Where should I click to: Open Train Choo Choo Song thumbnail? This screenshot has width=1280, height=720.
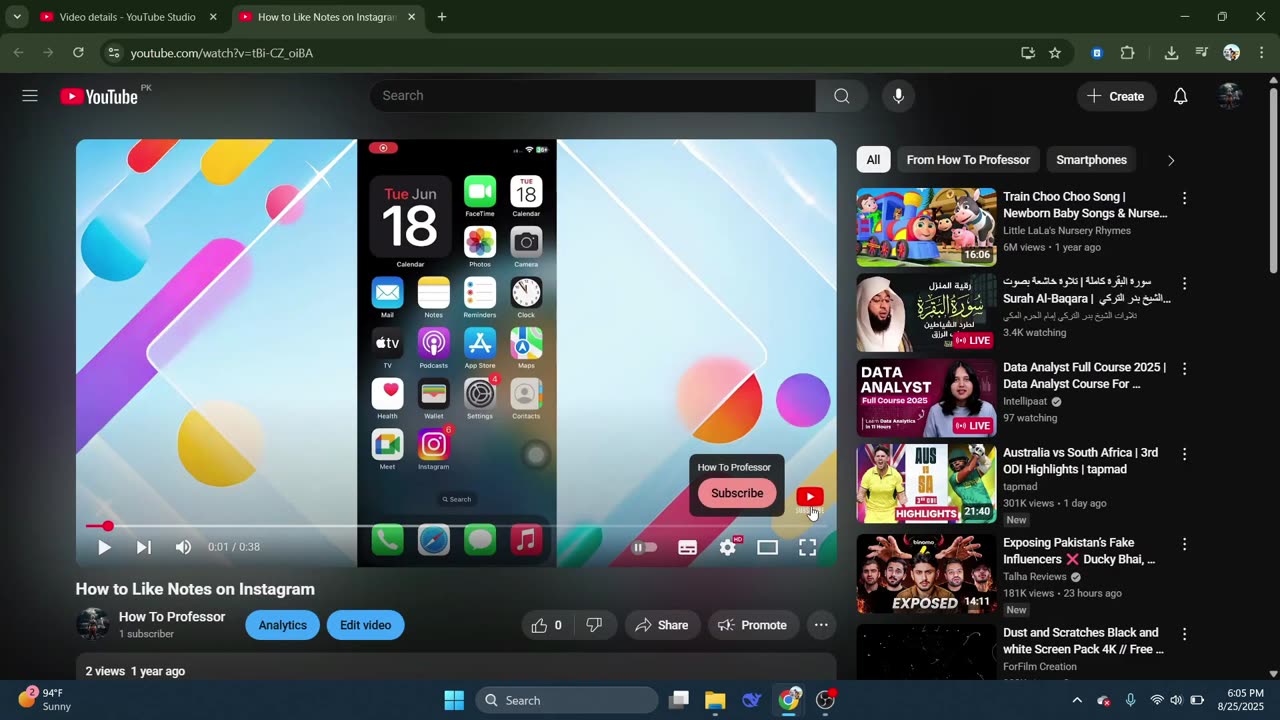927,227
